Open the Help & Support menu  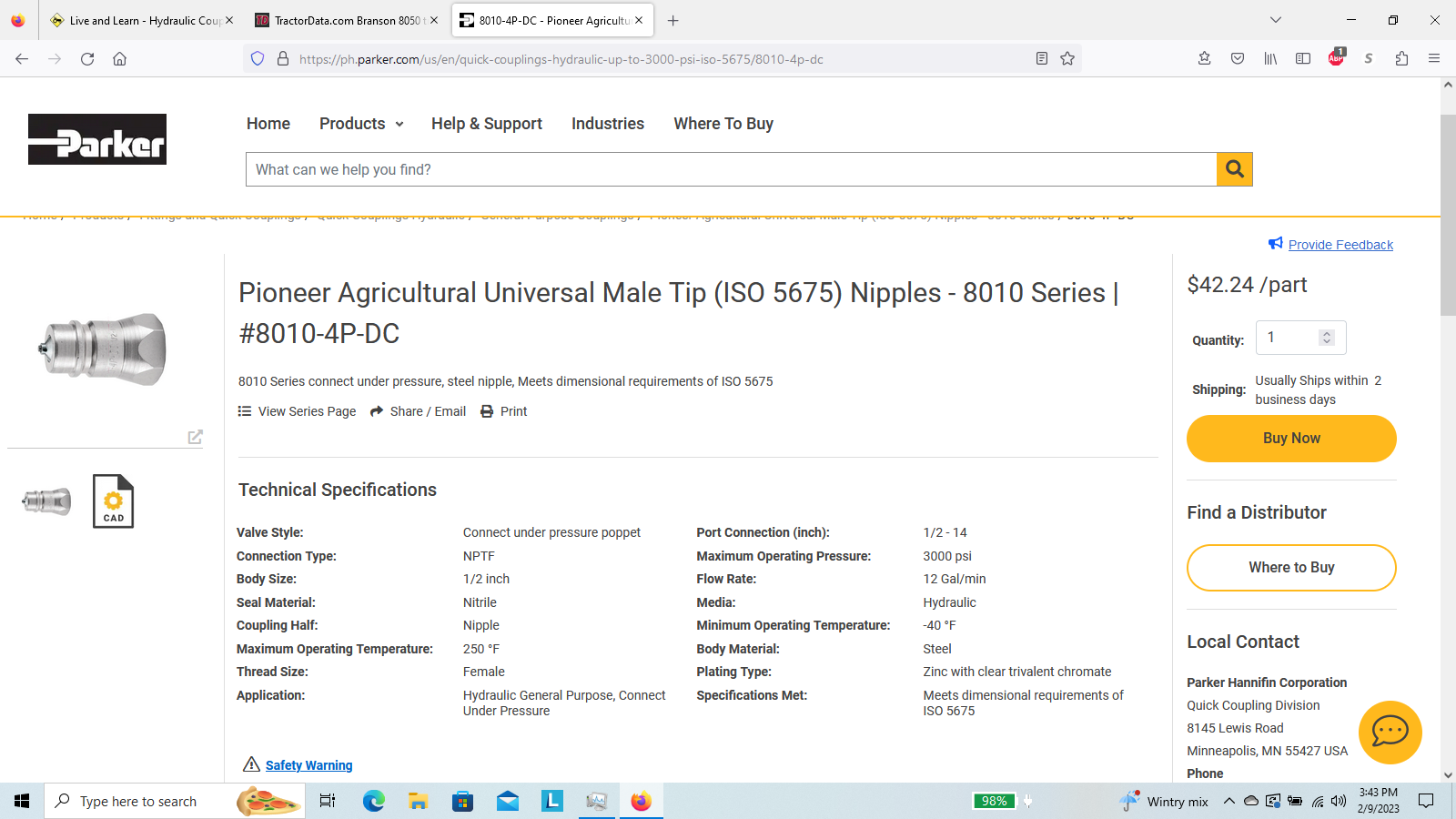487,124
